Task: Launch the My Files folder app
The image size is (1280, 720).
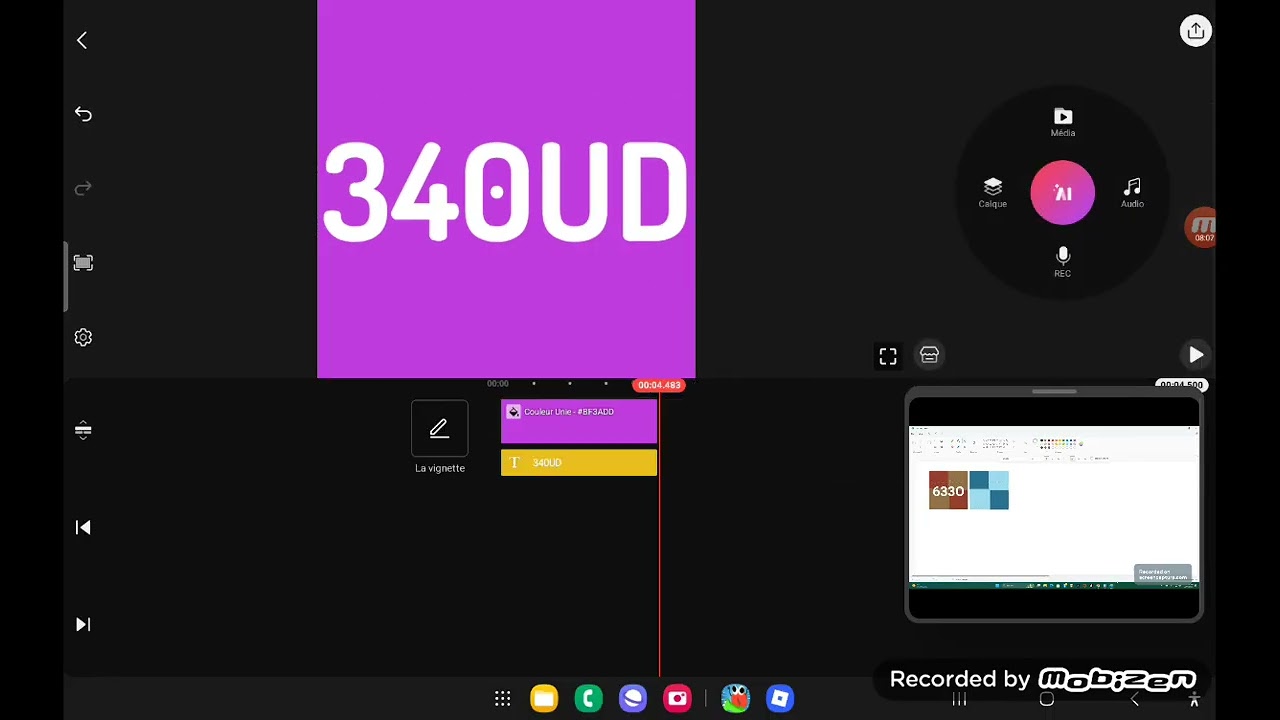Action: [x=544, y=699]
